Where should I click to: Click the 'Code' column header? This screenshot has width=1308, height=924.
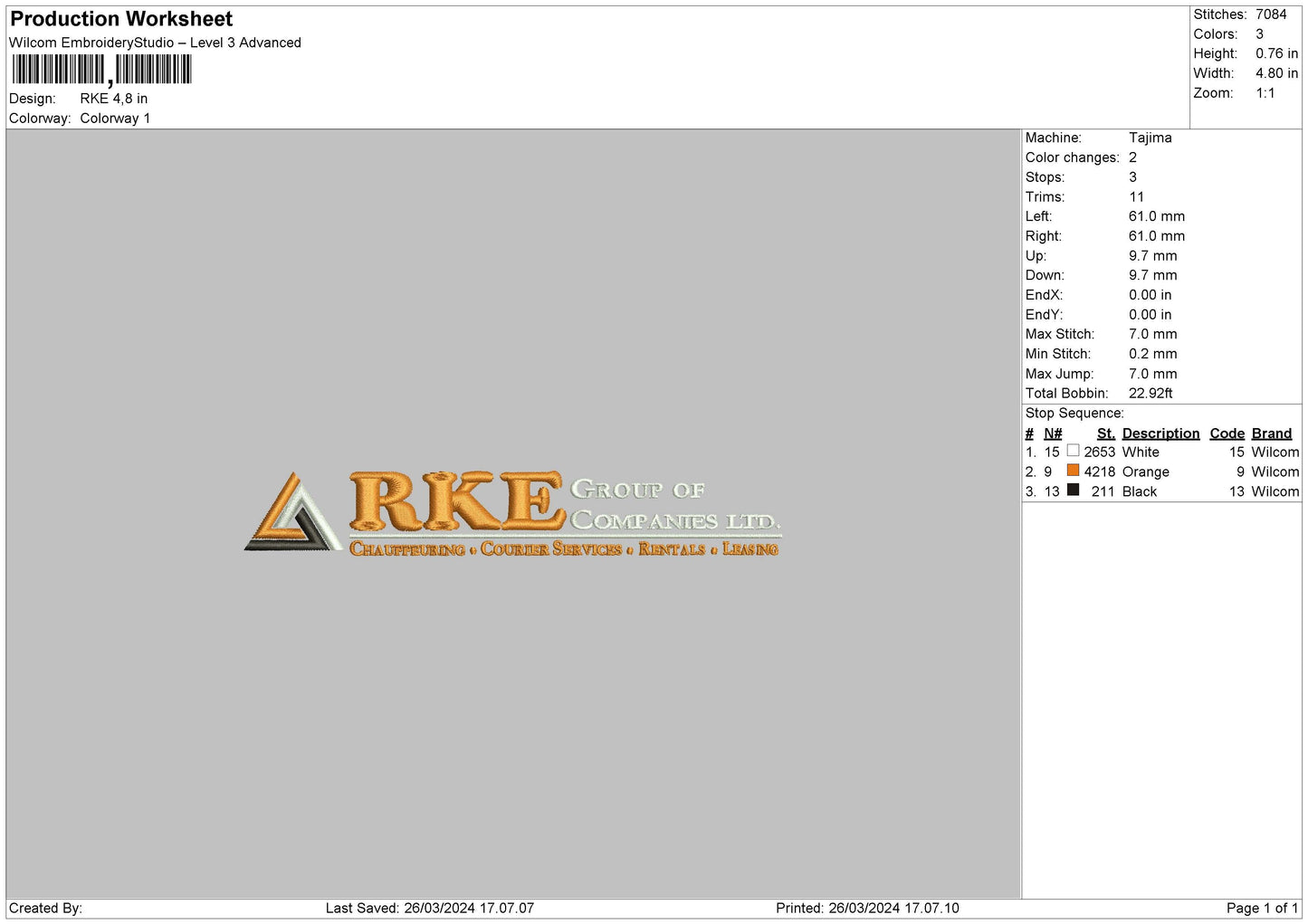coord(1227,433)
